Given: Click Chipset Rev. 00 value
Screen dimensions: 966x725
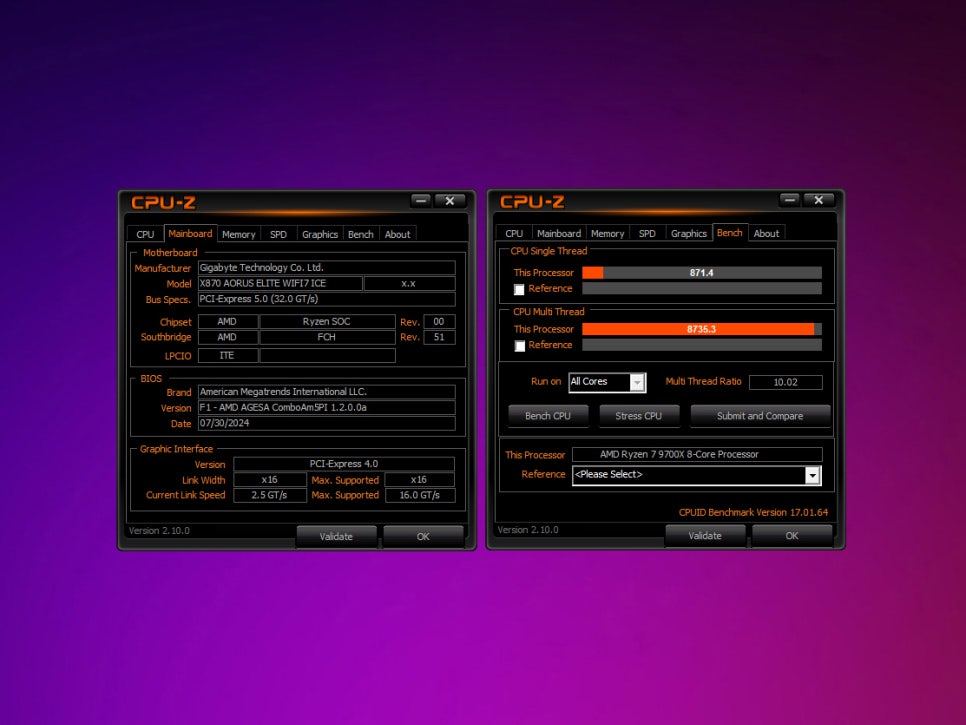Looking at the screenshot, I should click(439, 322).
